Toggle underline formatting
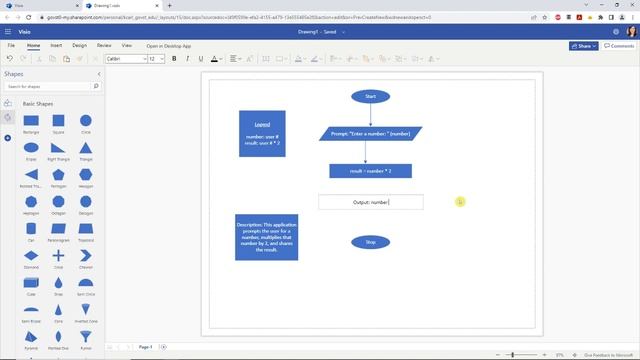Image resolution: width=640 pixels, height=360 pixels. coord(201,59)
